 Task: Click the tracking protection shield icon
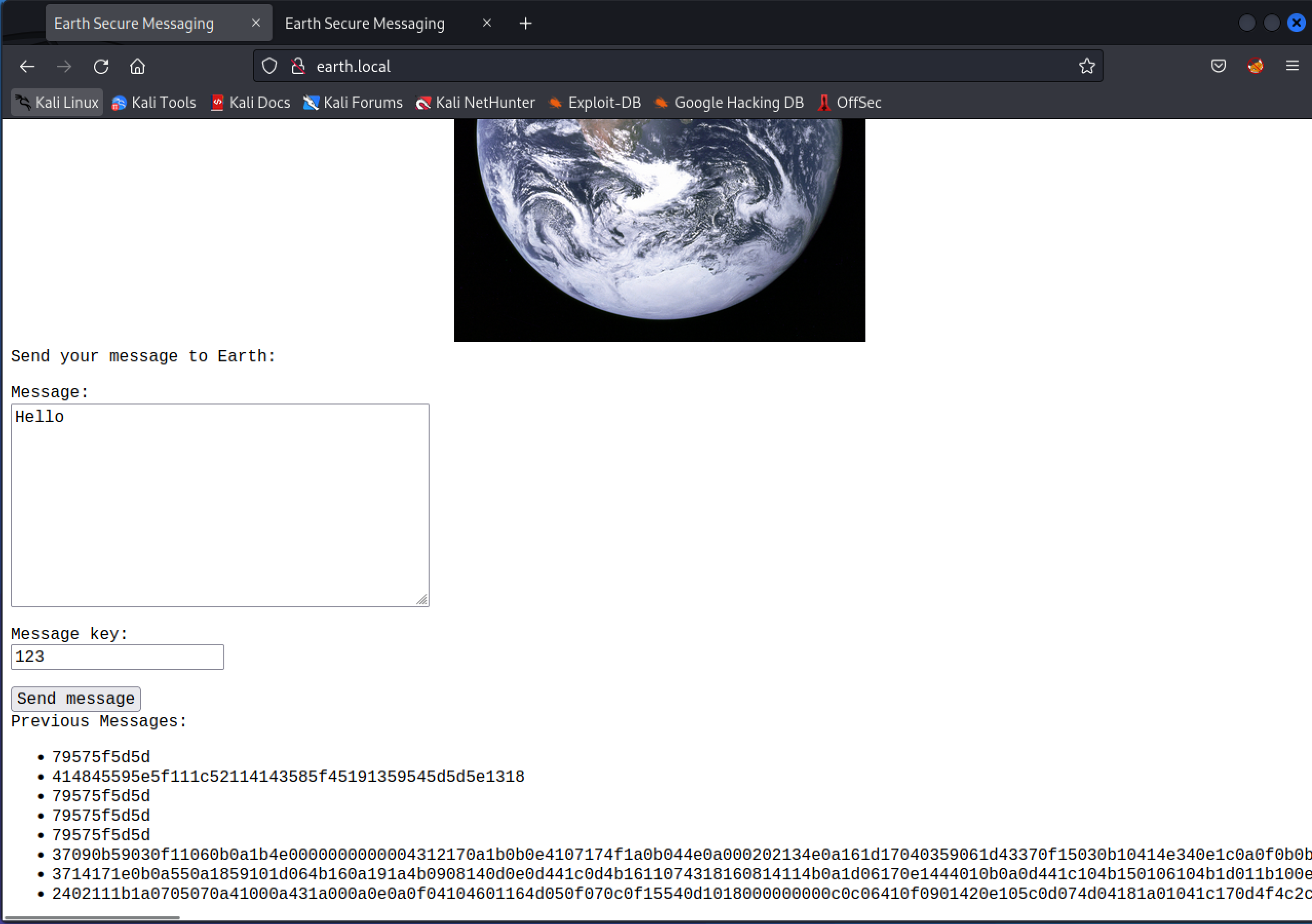(269, 66)
